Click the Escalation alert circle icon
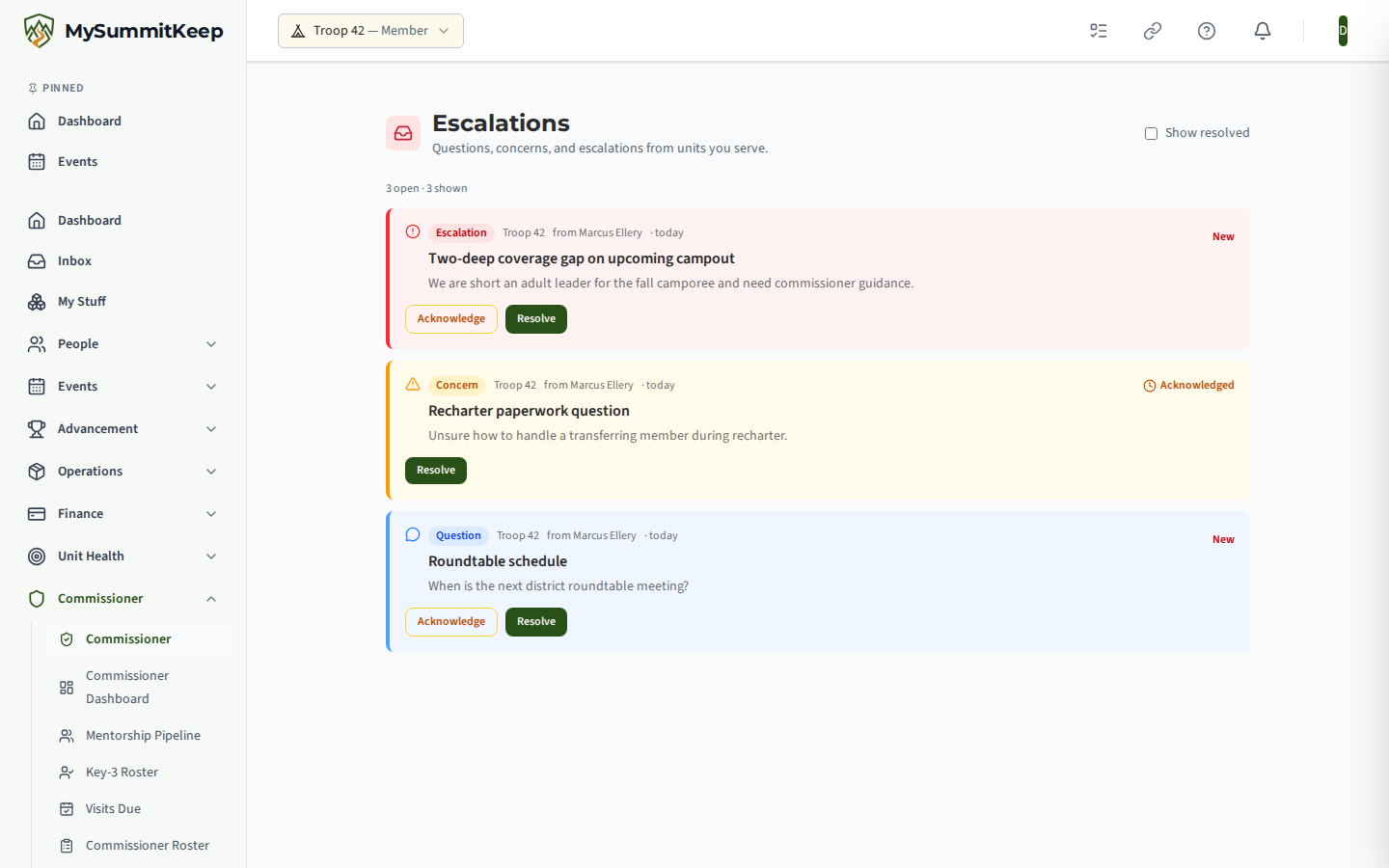 (413, 231)
